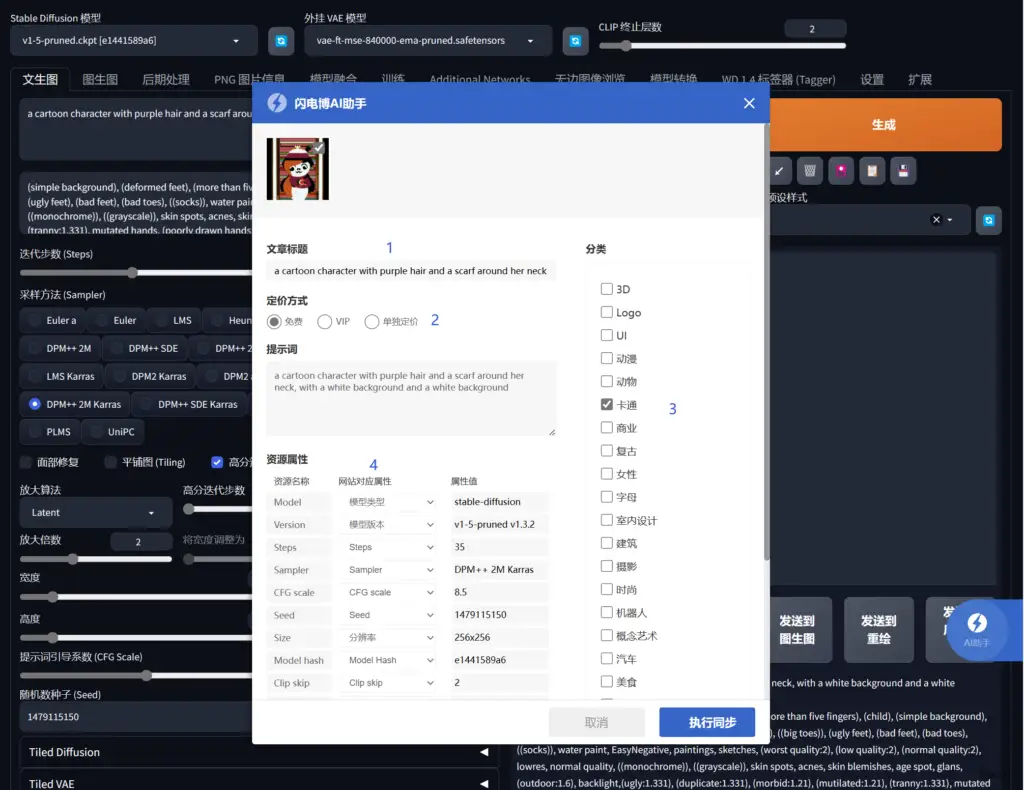Open the 设置 tab
The height and width of the screenshot is (790, 1024).
coord(872,80)
